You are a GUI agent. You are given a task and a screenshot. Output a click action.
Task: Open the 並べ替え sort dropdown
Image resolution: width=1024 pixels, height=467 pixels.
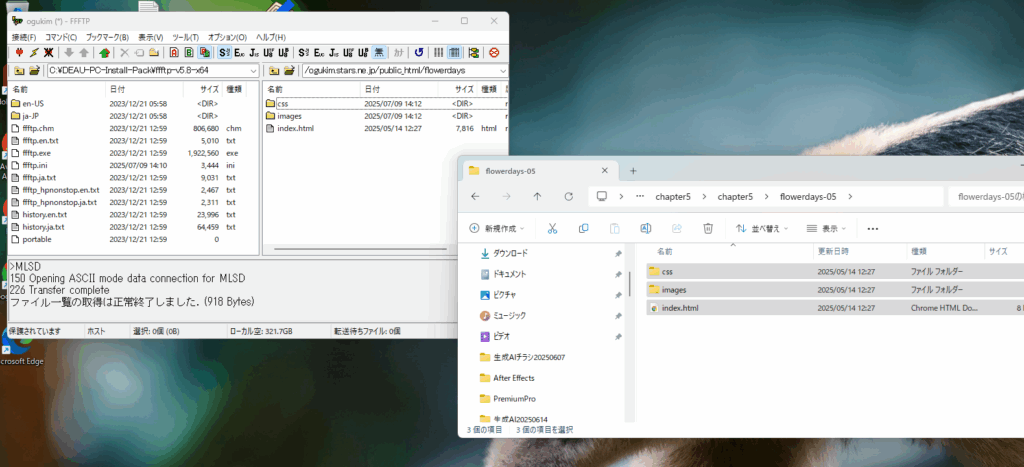762,228
